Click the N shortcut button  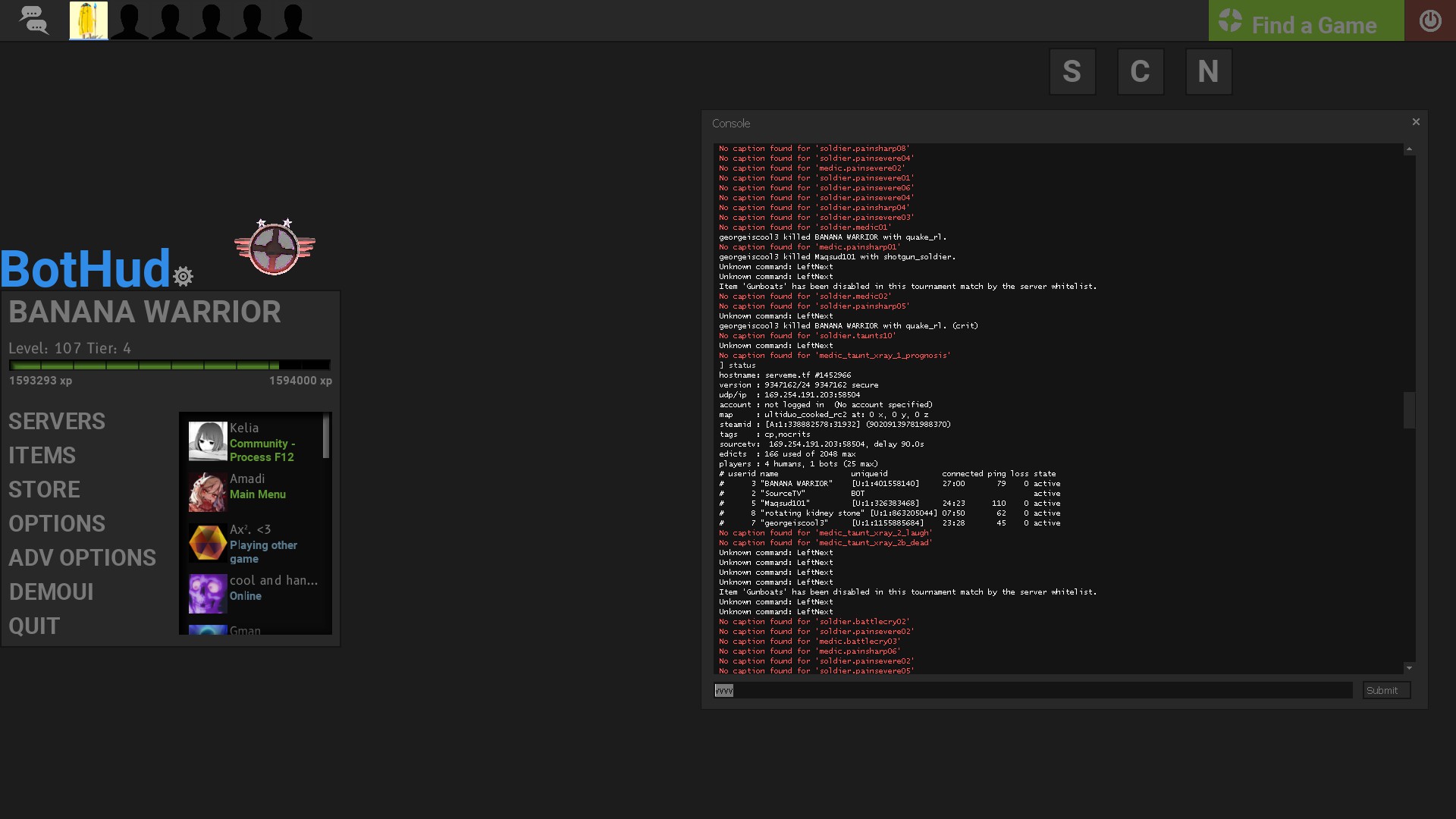pos(1208,72)
